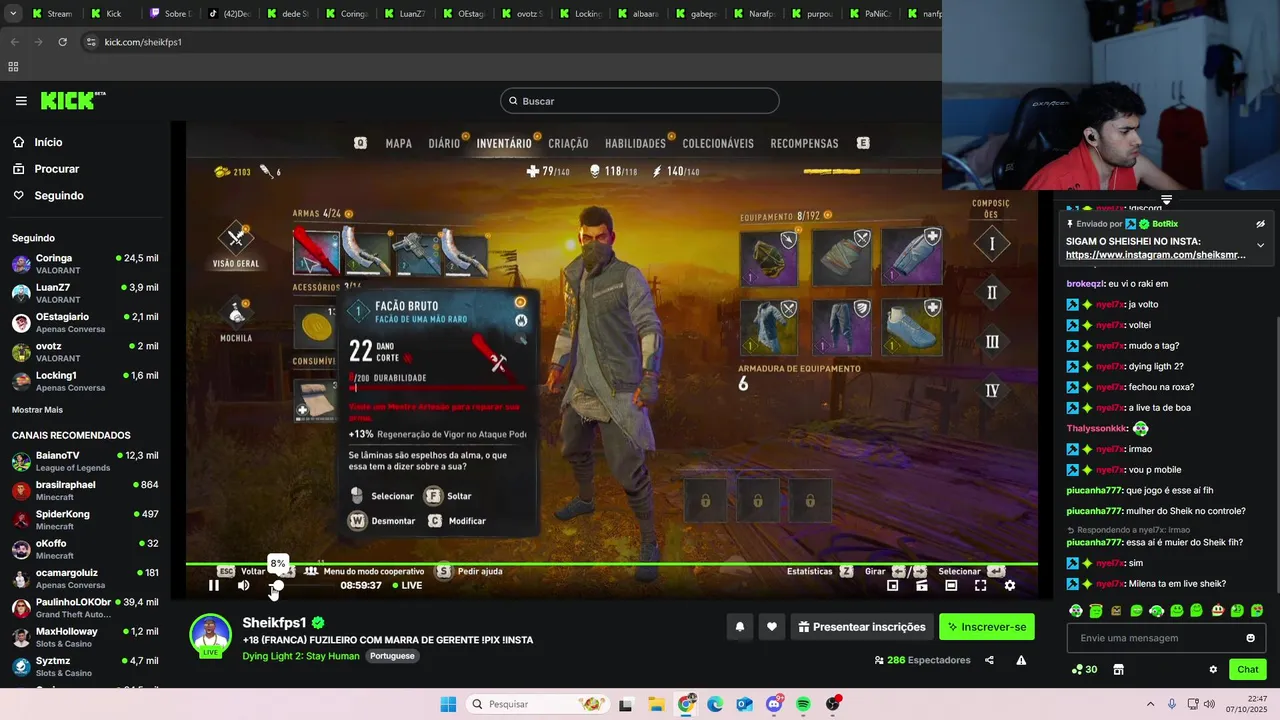Open the channel shop icon below chat
Screen dimensions: 1280x720
[1118, 670]
